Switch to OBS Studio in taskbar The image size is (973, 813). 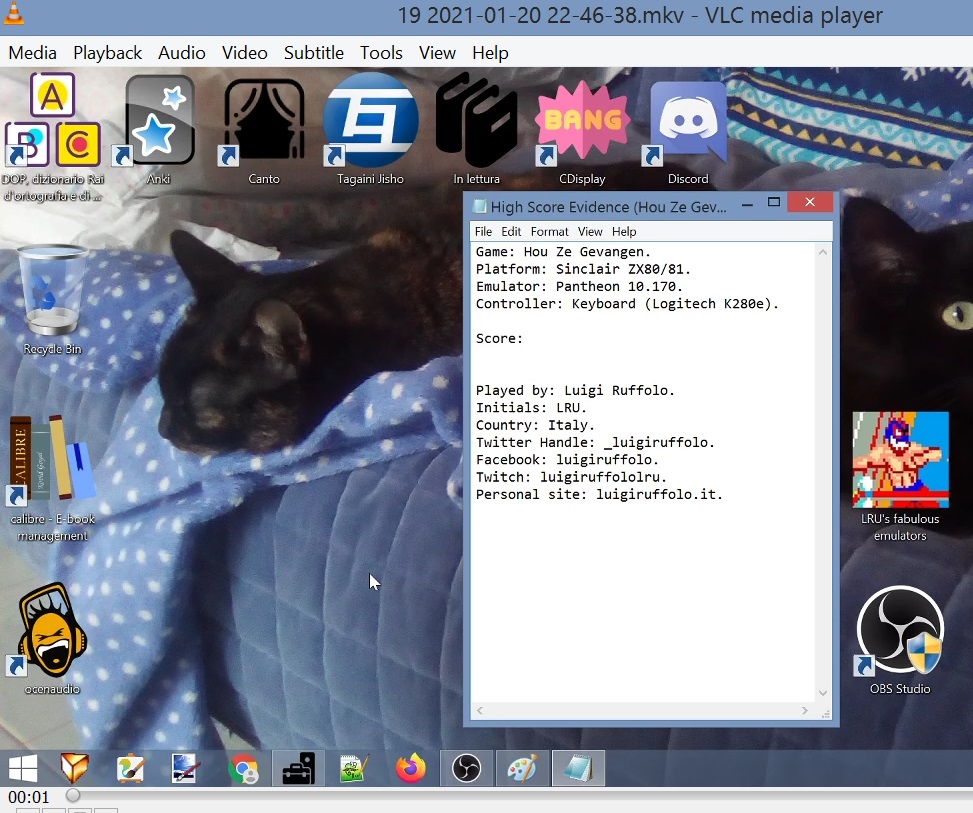pyautogui.click(x=467, y=768)
